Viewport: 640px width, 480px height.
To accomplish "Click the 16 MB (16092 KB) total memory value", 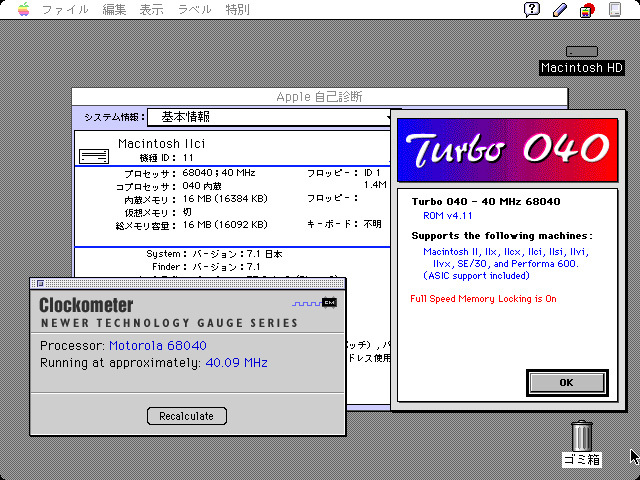I will [225, 224].
